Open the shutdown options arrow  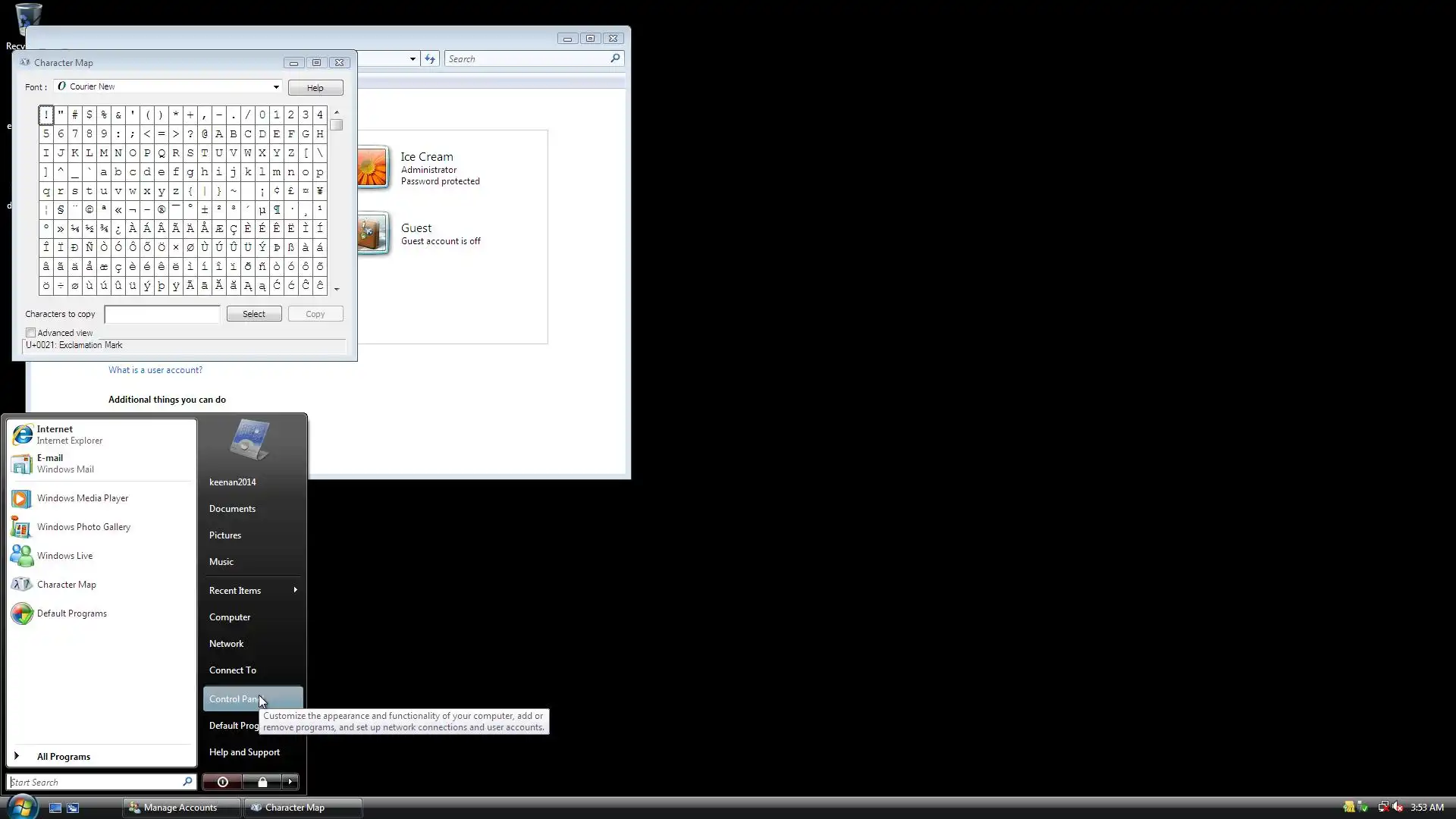click(290, 782)
